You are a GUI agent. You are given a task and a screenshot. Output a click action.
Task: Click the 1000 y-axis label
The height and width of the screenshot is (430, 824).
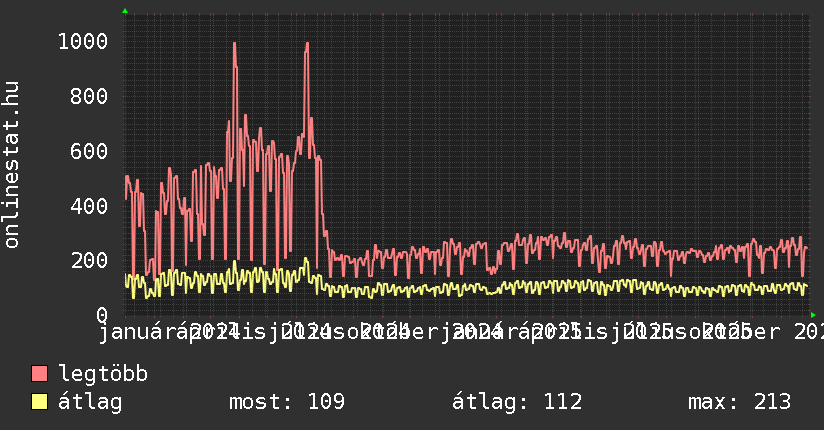[x=82, y=41]
